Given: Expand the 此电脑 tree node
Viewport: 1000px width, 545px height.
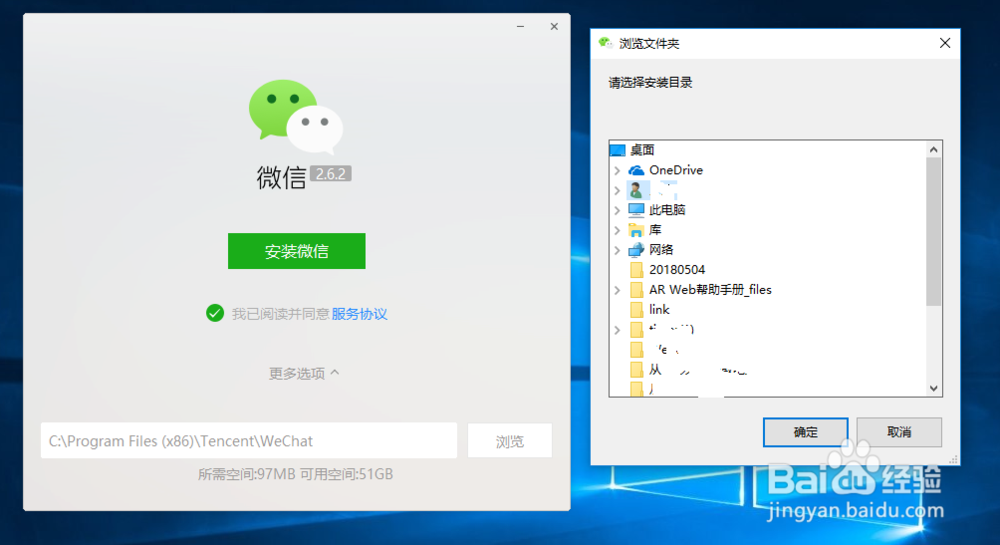Looking at the screenshot, I should click(617, 210).
